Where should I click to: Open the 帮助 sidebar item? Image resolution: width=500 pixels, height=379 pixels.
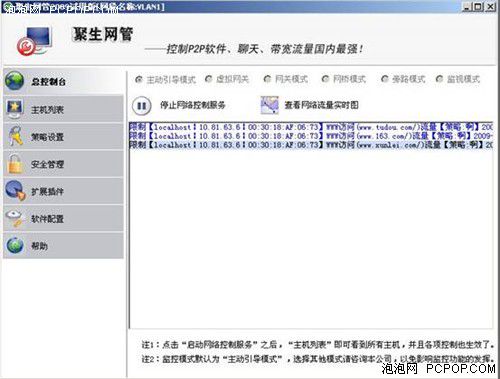tap(63, 246)
